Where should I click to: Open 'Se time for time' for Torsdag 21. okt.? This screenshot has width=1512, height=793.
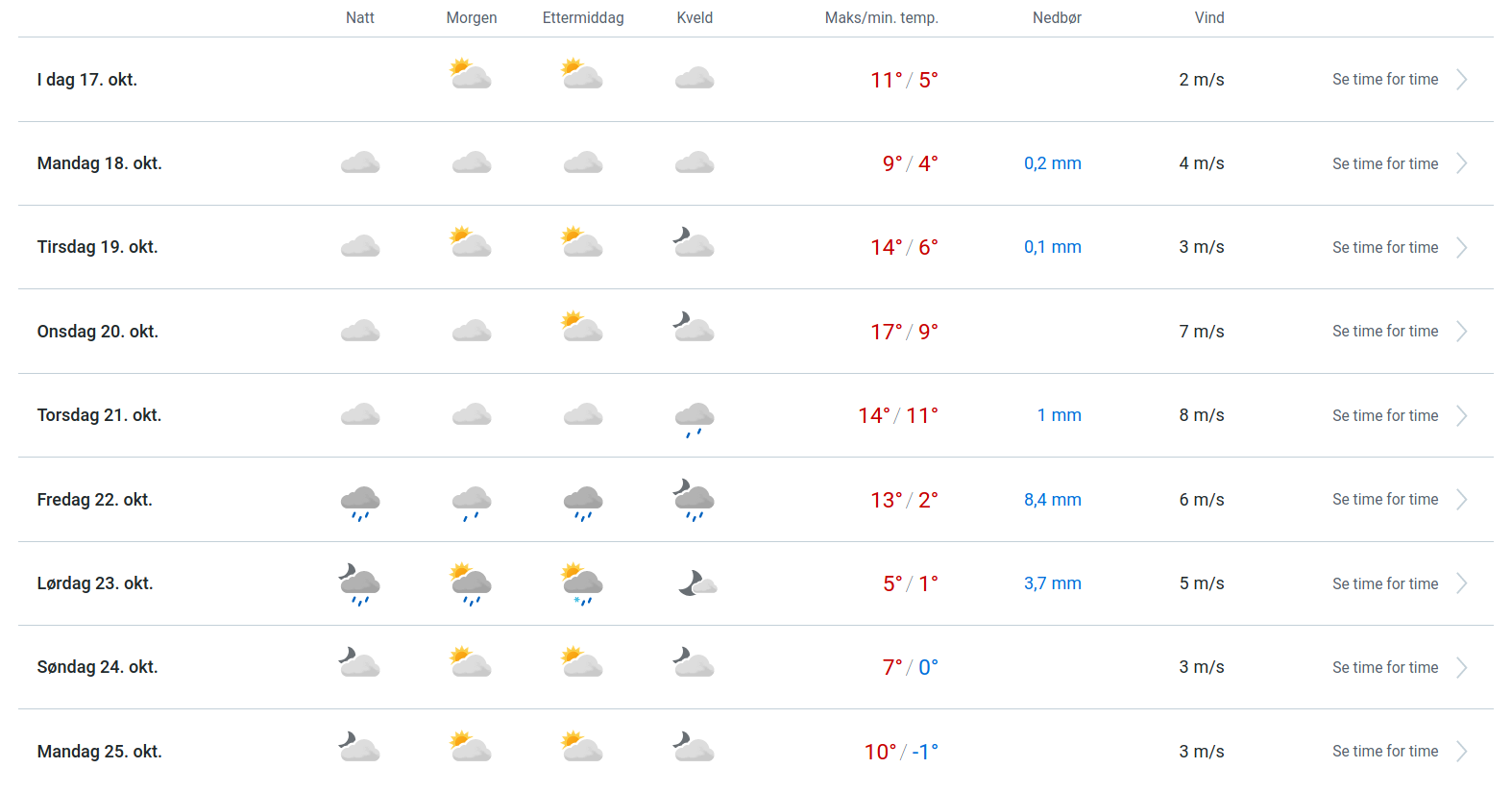pos(1384,415)
